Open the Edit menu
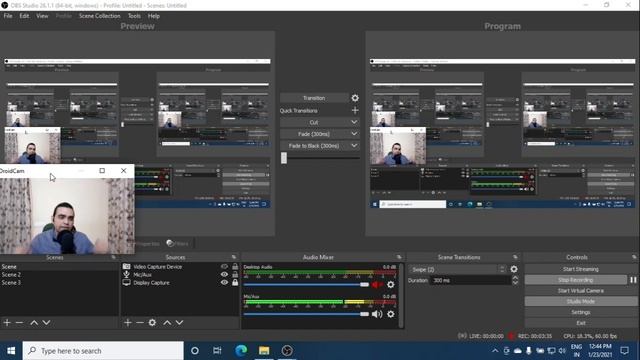This screenshot has height=360, width=640. coord(24,16)
